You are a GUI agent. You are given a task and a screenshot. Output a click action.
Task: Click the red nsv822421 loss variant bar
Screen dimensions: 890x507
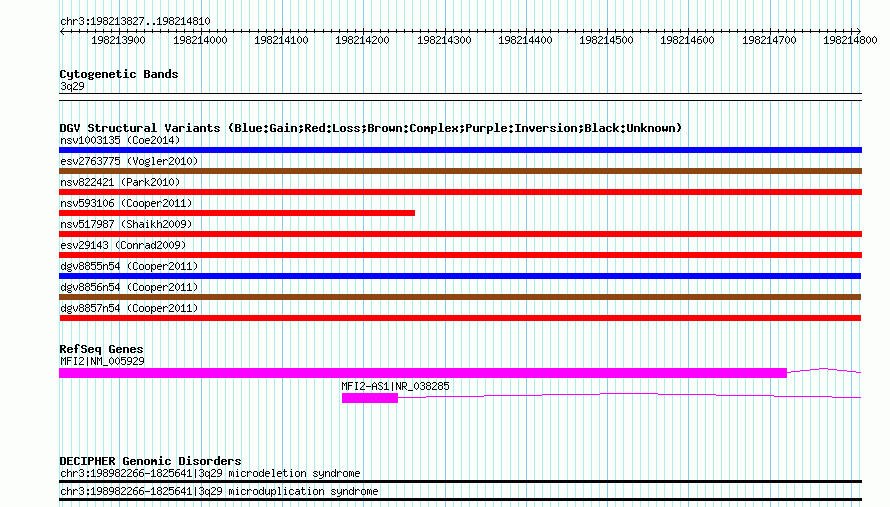(460, 192)
